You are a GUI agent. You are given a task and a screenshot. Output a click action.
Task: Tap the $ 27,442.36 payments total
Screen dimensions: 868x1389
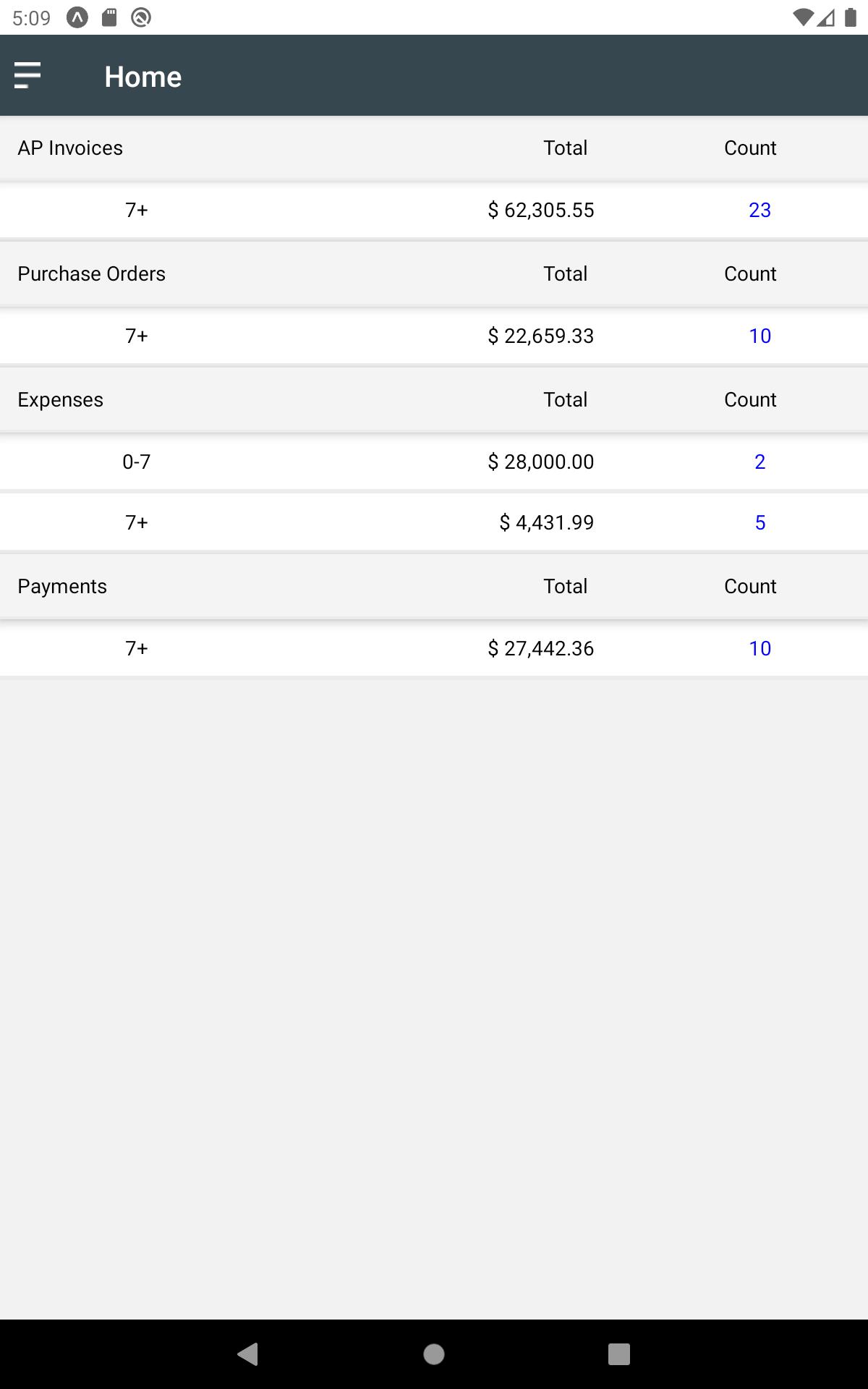[x=540, y=648]
